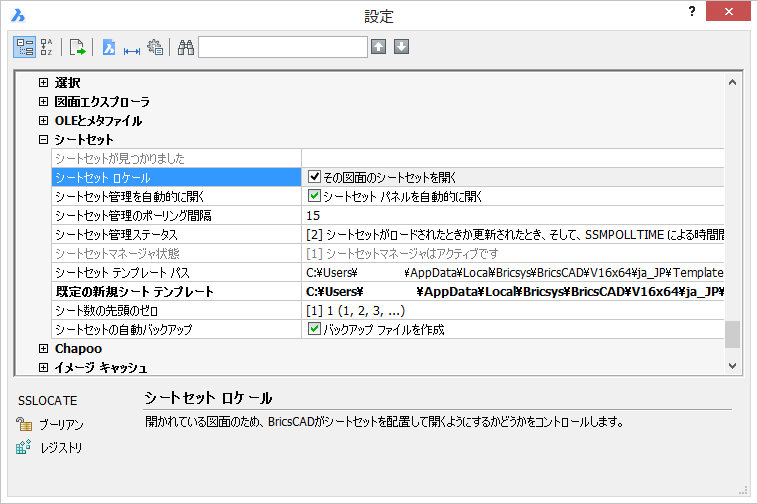
Task: Click the ブーリアン type icon
Action: tap(24, 424)
